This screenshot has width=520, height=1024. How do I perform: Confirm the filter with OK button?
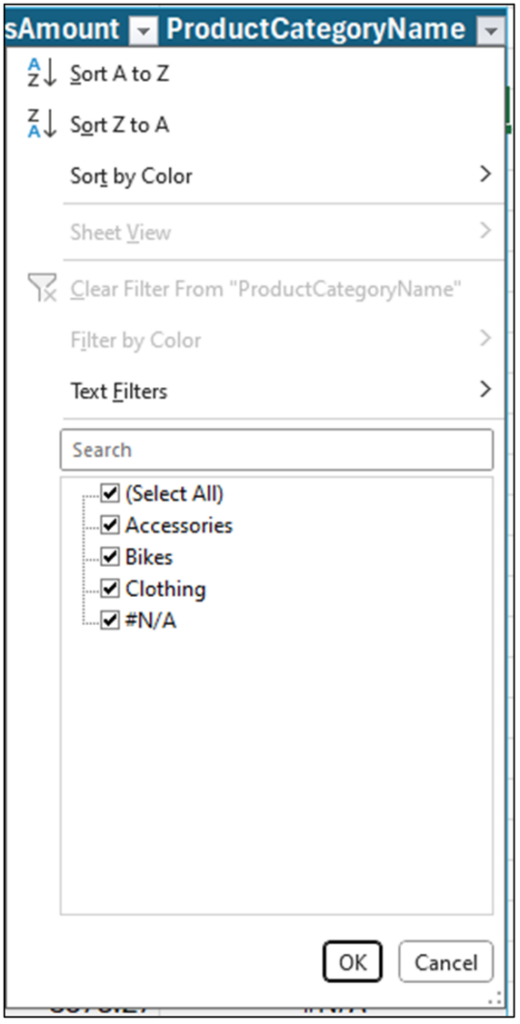(x=352, y=962)
